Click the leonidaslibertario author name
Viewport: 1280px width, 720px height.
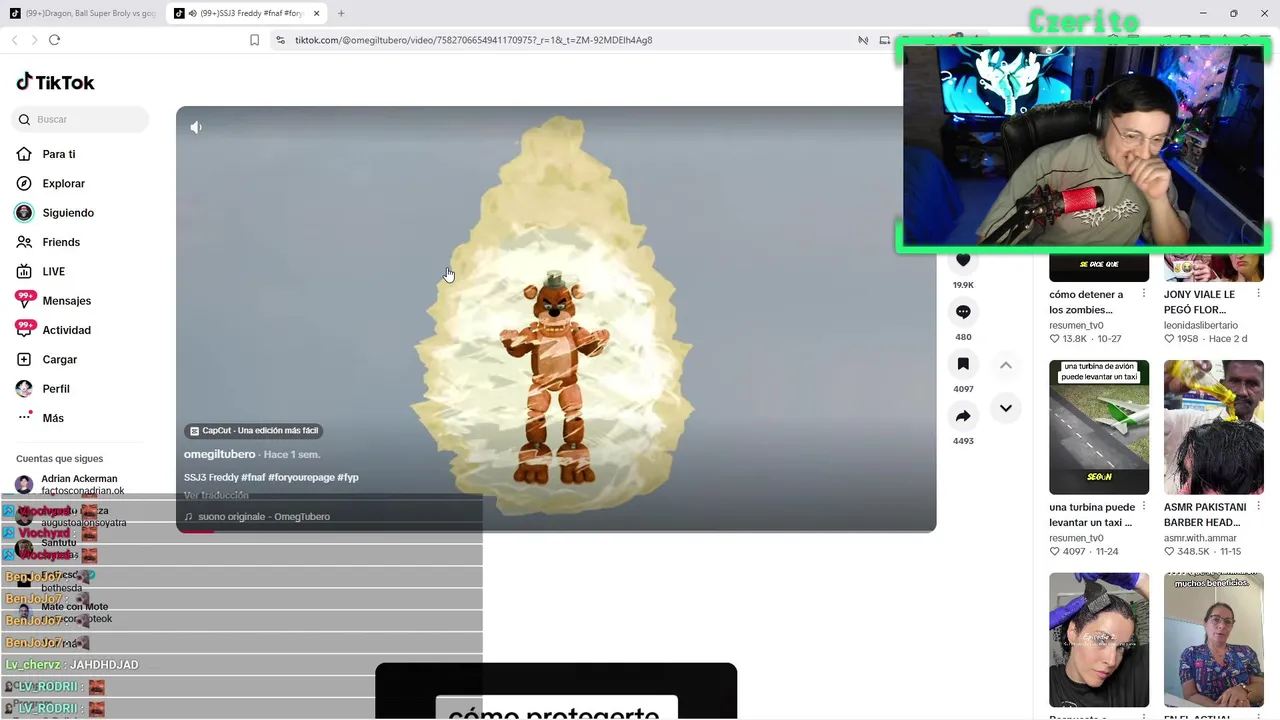1201,325
